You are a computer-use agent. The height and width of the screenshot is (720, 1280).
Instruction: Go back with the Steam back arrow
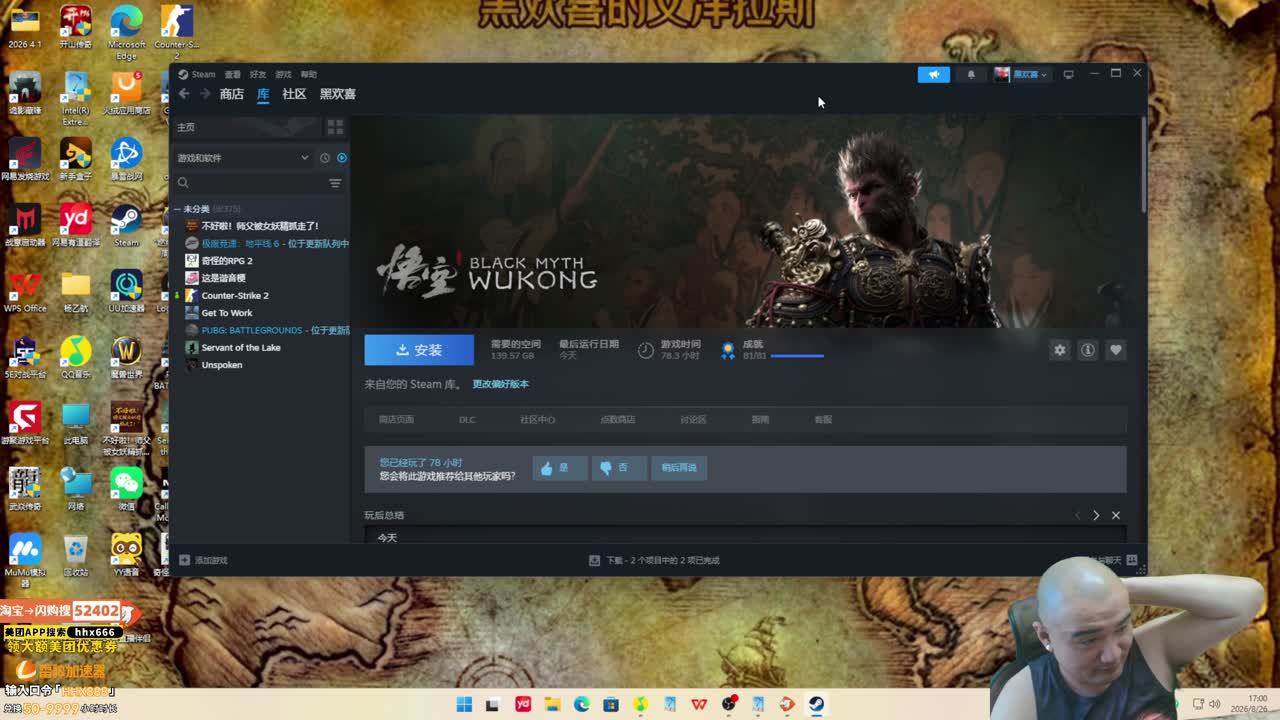pos(184,94)
